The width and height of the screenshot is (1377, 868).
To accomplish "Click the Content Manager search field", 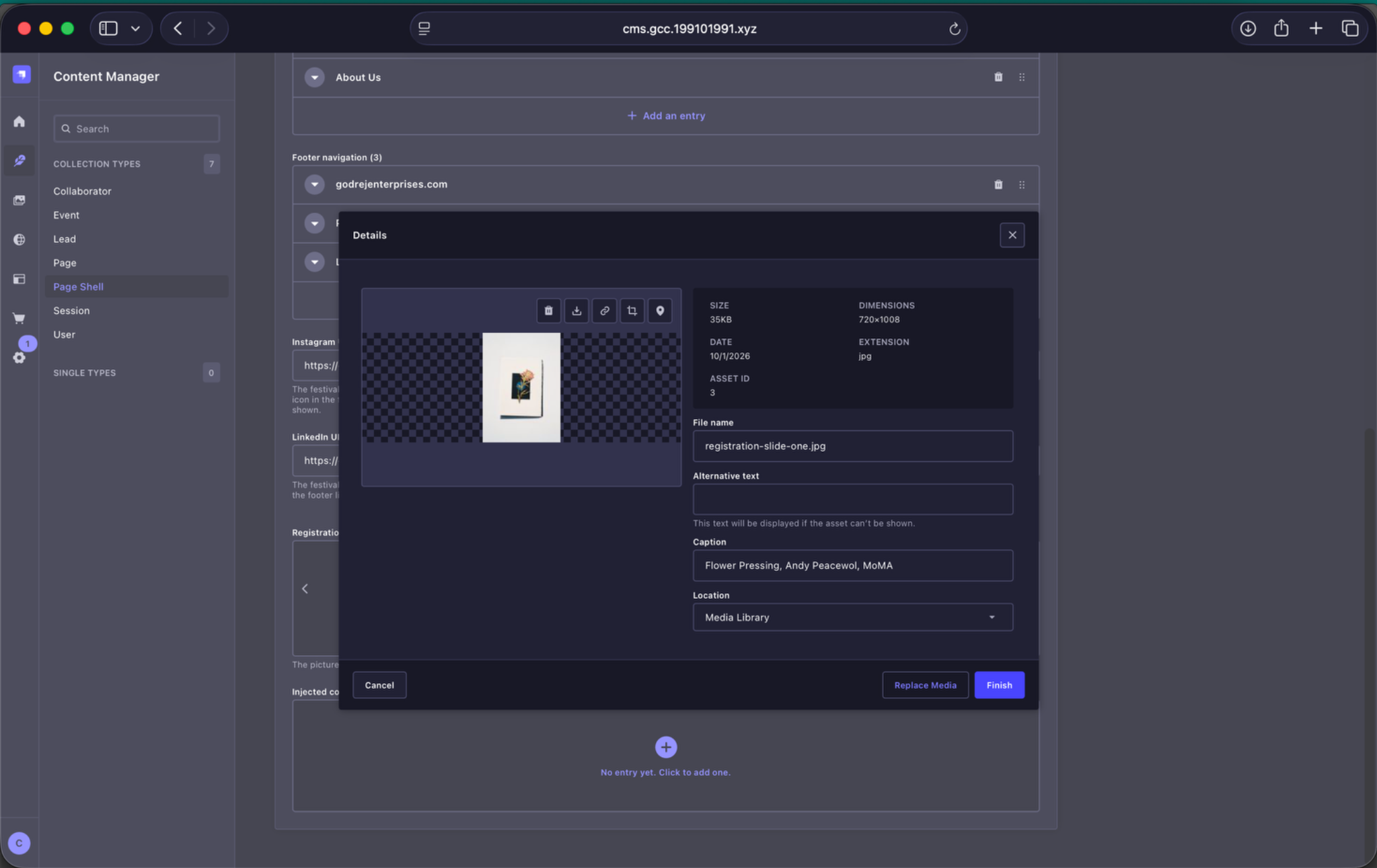I will (137, 128).
